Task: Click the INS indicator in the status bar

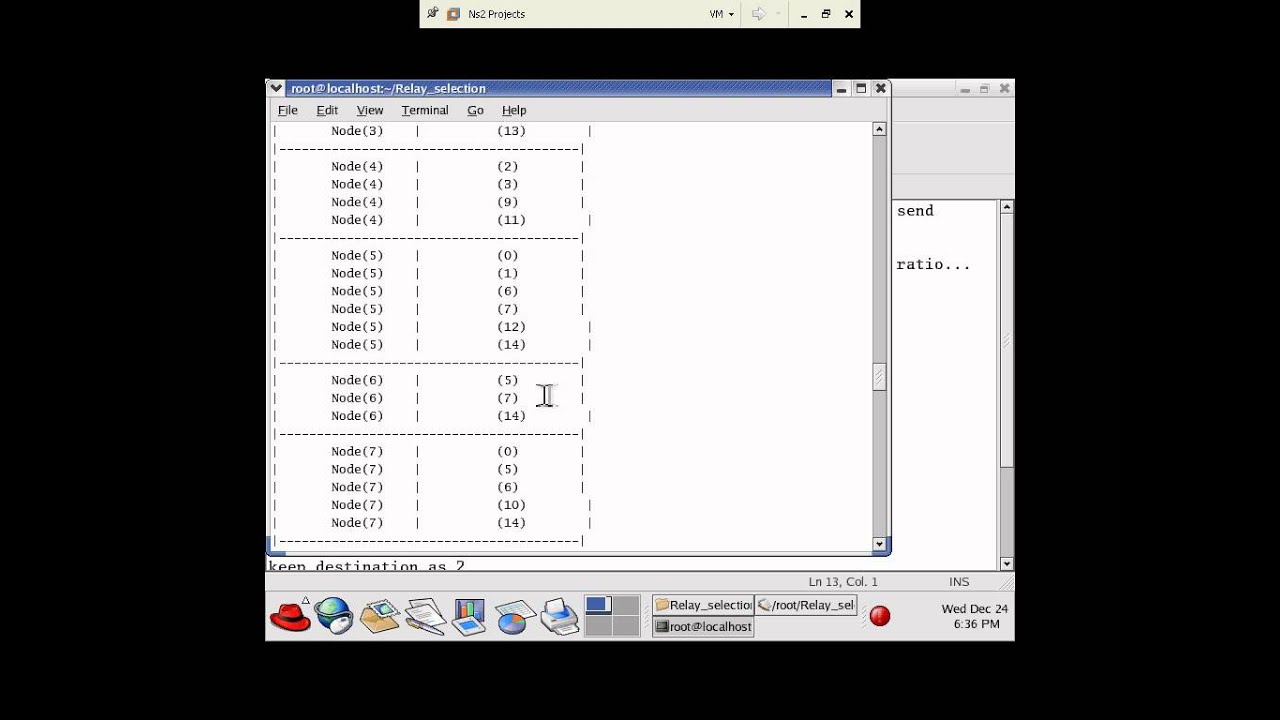Action: [959, 582]
